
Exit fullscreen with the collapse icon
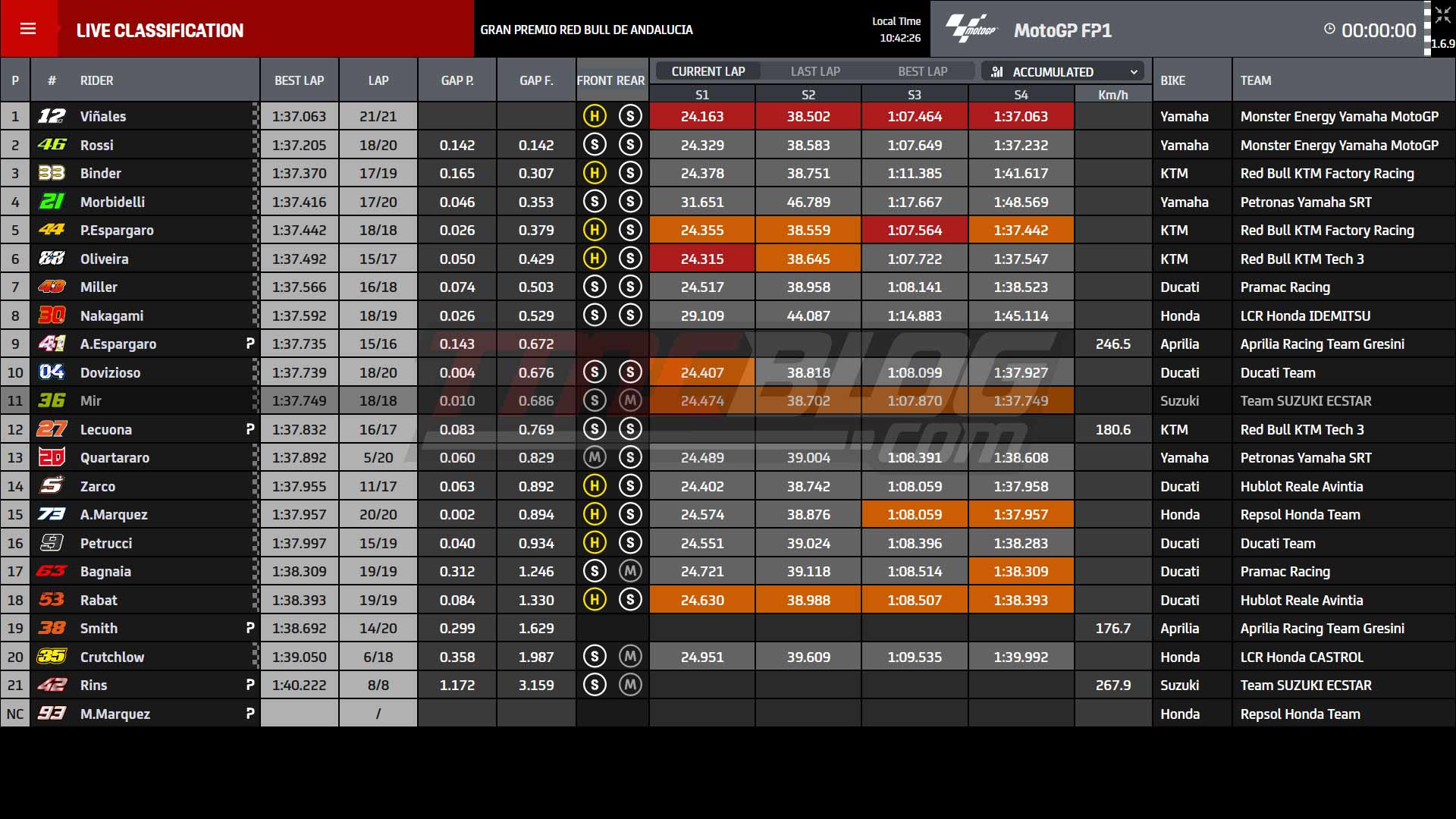1442,15
